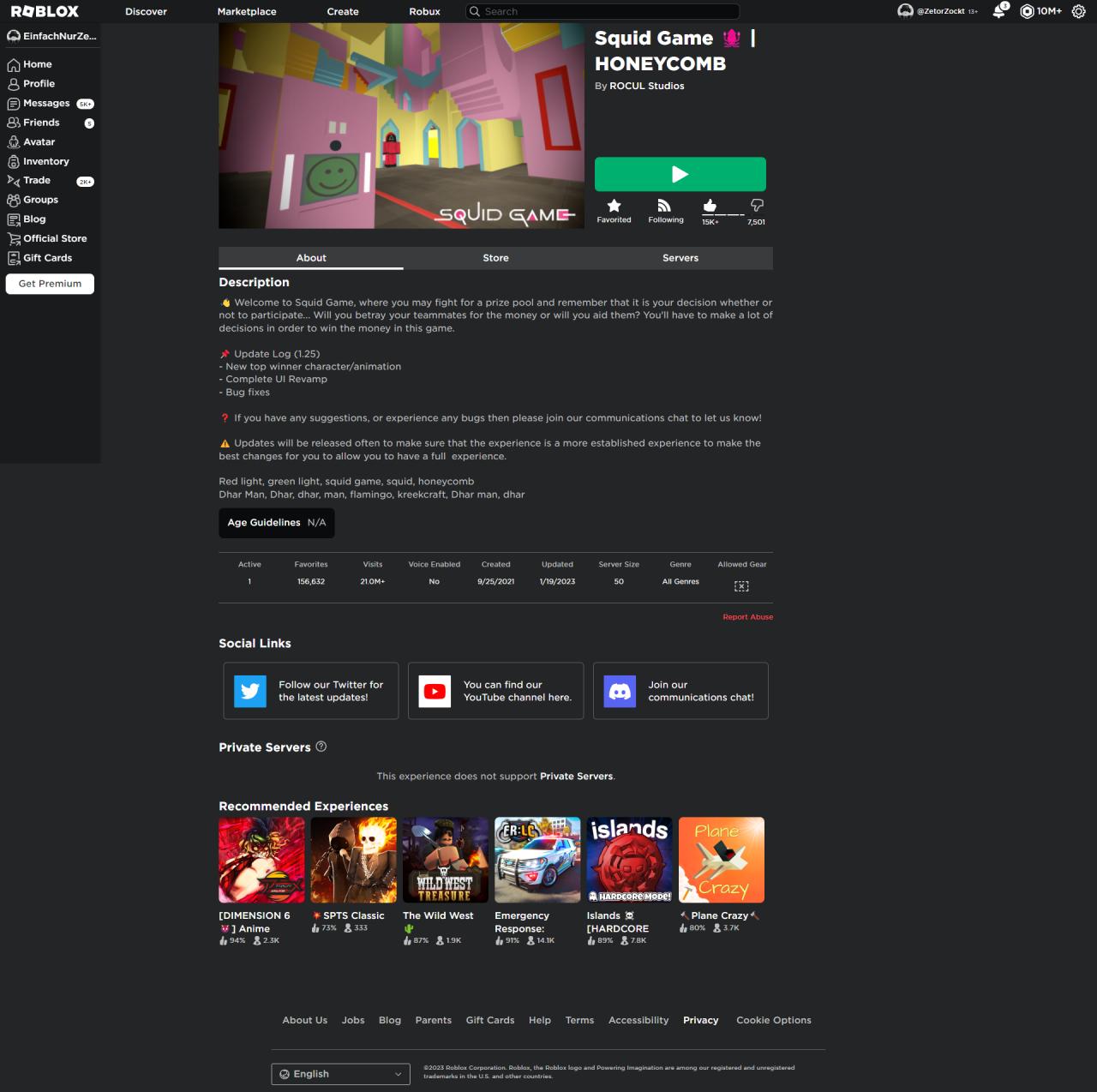The height and width of the screenshot is (1092, 1097).
Task: Click the search magnifier icon
Action: point(474,11)
